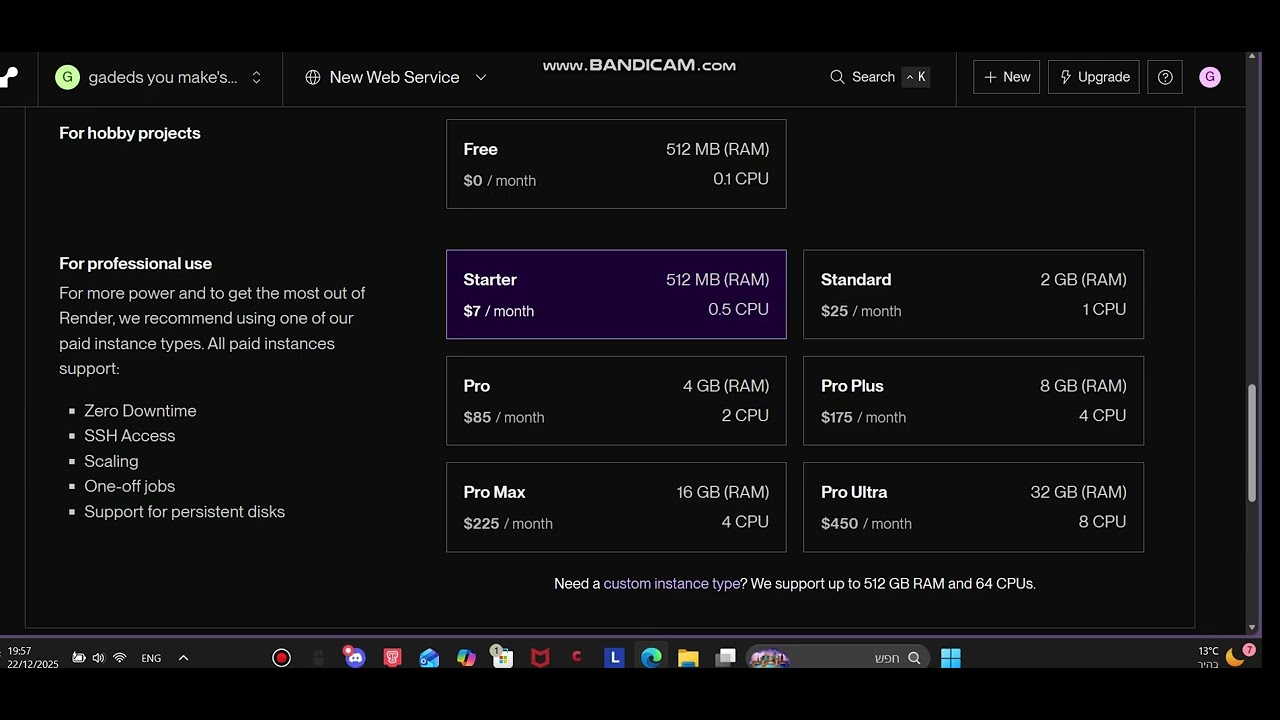Open Microsoft Edge from the taskbar
1280x720 pixels.
coord(651,657)
